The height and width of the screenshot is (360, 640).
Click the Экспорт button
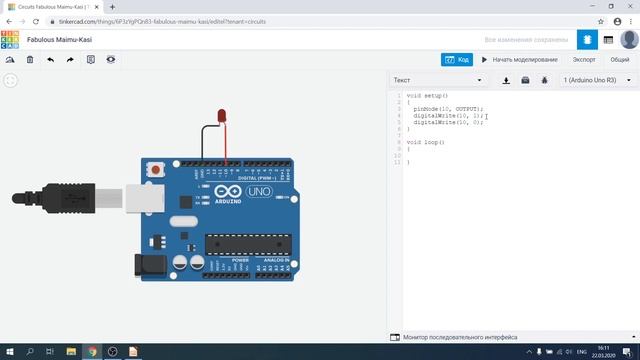point(584,60)
